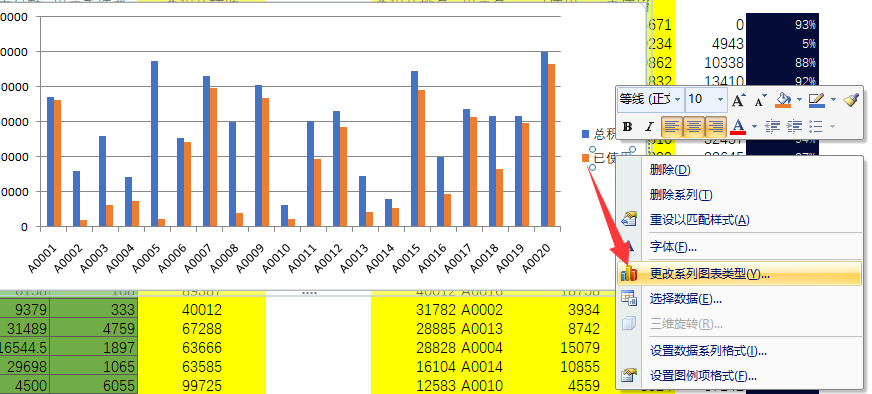The height and width of the screenshot is (394, 872).
Task: Click the increase font size icon
Action: point(739,100)
